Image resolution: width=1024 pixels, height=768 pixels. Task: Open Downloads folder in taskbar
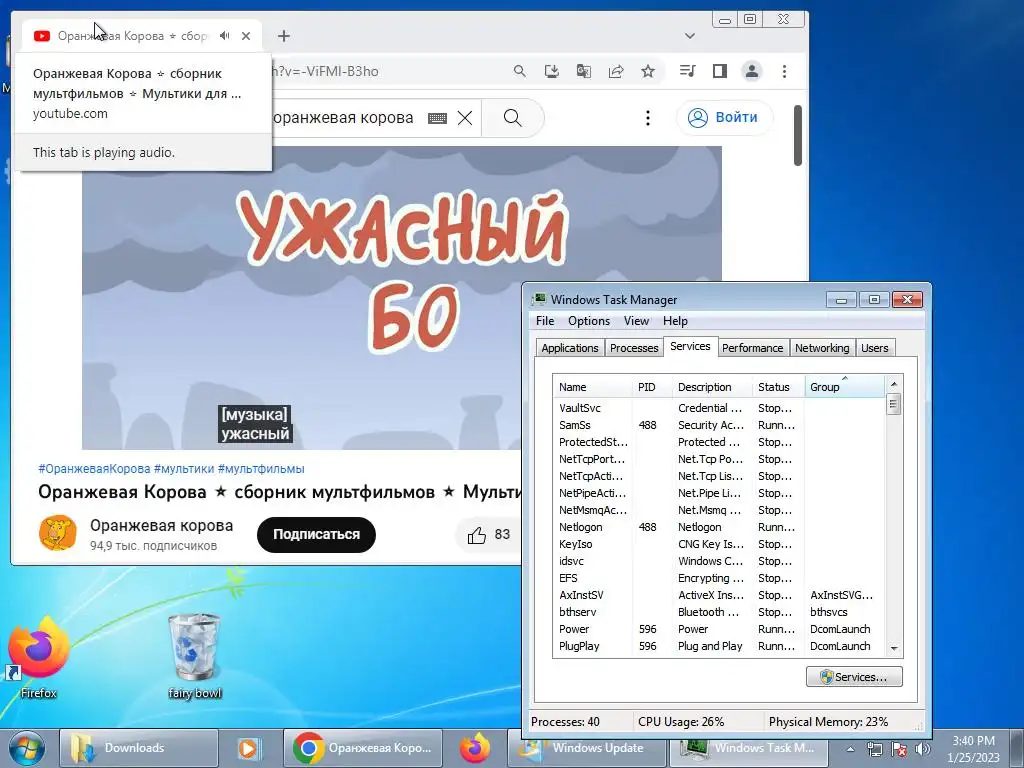(x=139, y=748)
